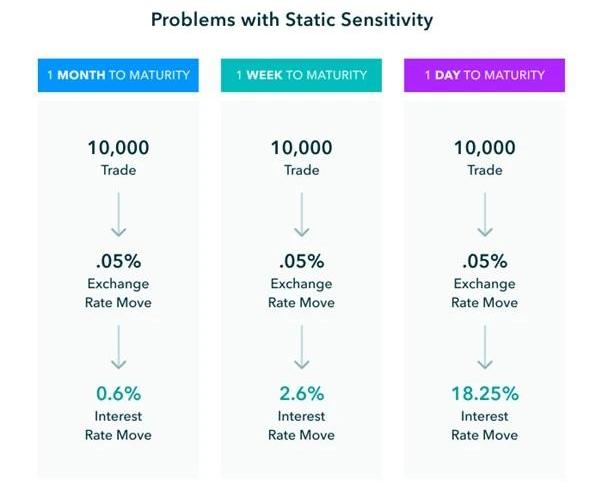Viewport: 602px width, 487px height.
Task: Select the 10,000 figure in 1 Month column
Action: [118, 148]
